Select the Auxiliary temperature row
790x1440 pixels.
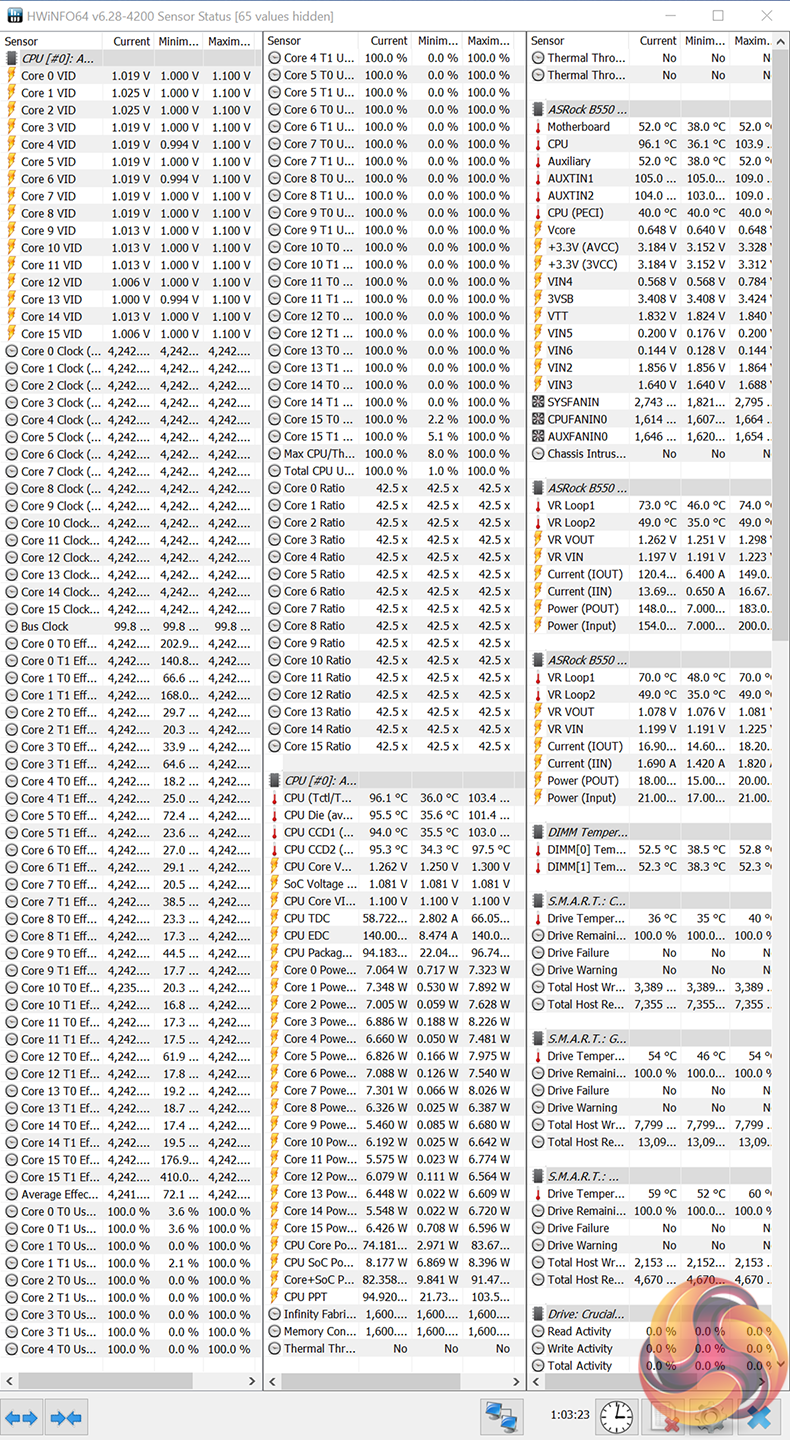pyautogui.click(x=650, y=161)
